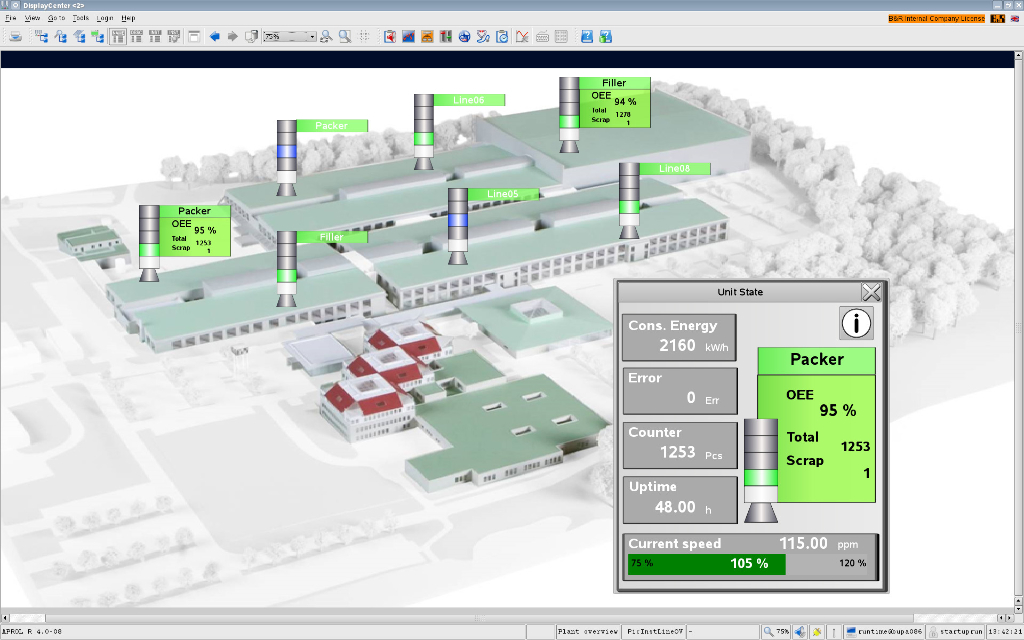This screenshot has width=1024, height=640.
Task: Click the Cons. Energy value field
Action: pyautogui.click(x=679, y=337)
